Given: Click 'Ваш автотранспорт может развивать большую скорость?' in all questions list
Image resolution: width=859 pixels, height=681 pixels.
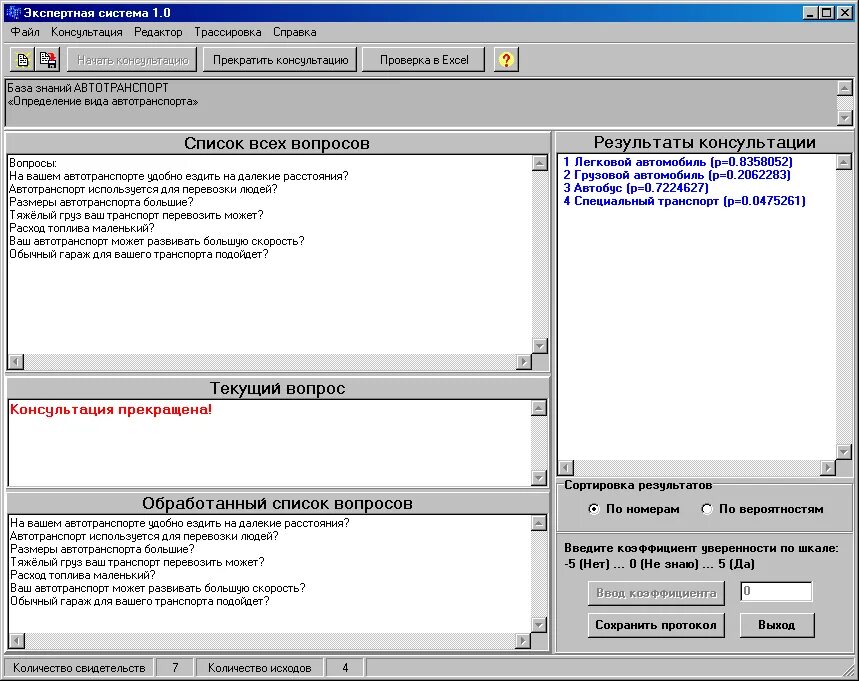Looking at the screenshot, I should [157, 241].
